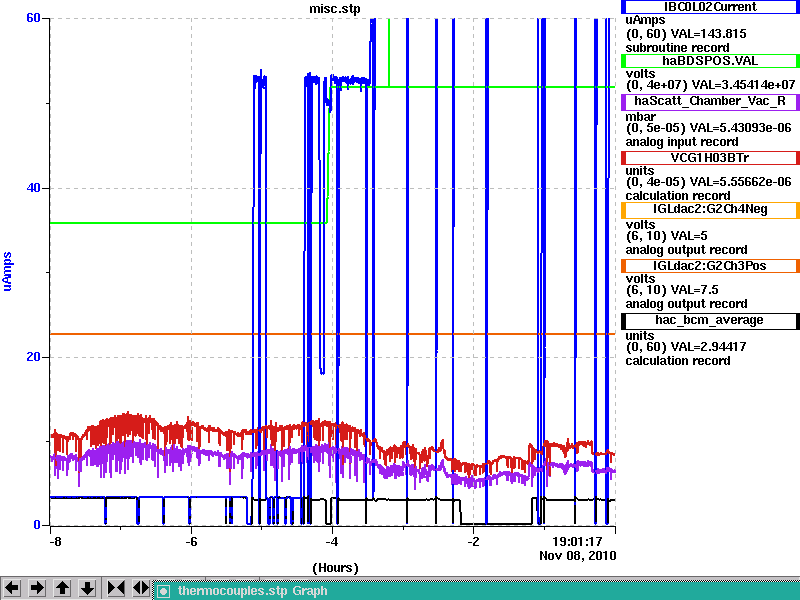
Task: Click the Nov 08, 2010 date label
Action: pyautogui.click(x=578, y=556)
